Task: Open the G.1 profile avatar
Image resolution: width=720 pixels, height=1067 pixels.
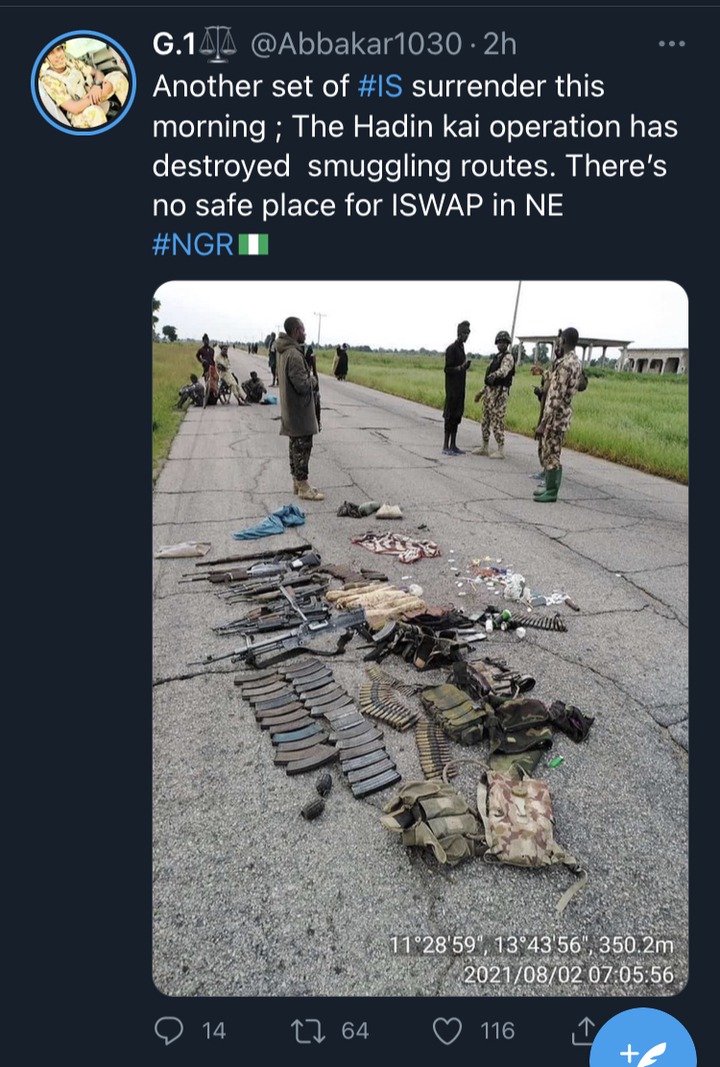Action: click(x=83, y=82)
